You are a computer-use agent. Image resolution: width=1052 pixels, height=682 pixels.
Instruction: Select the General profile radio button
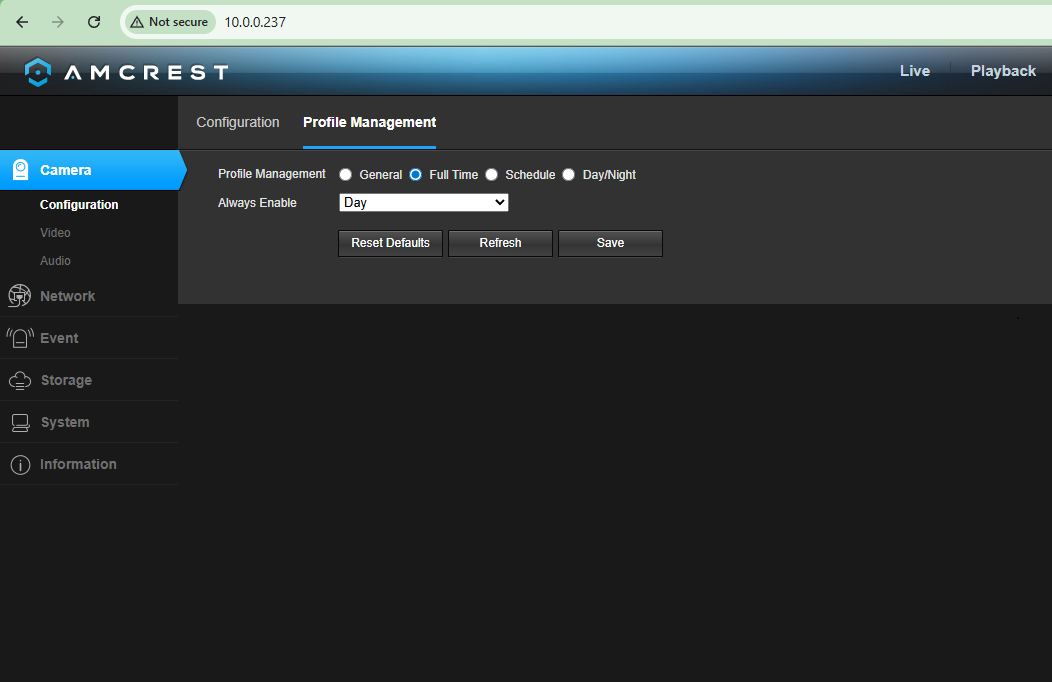tap(346, 174)
